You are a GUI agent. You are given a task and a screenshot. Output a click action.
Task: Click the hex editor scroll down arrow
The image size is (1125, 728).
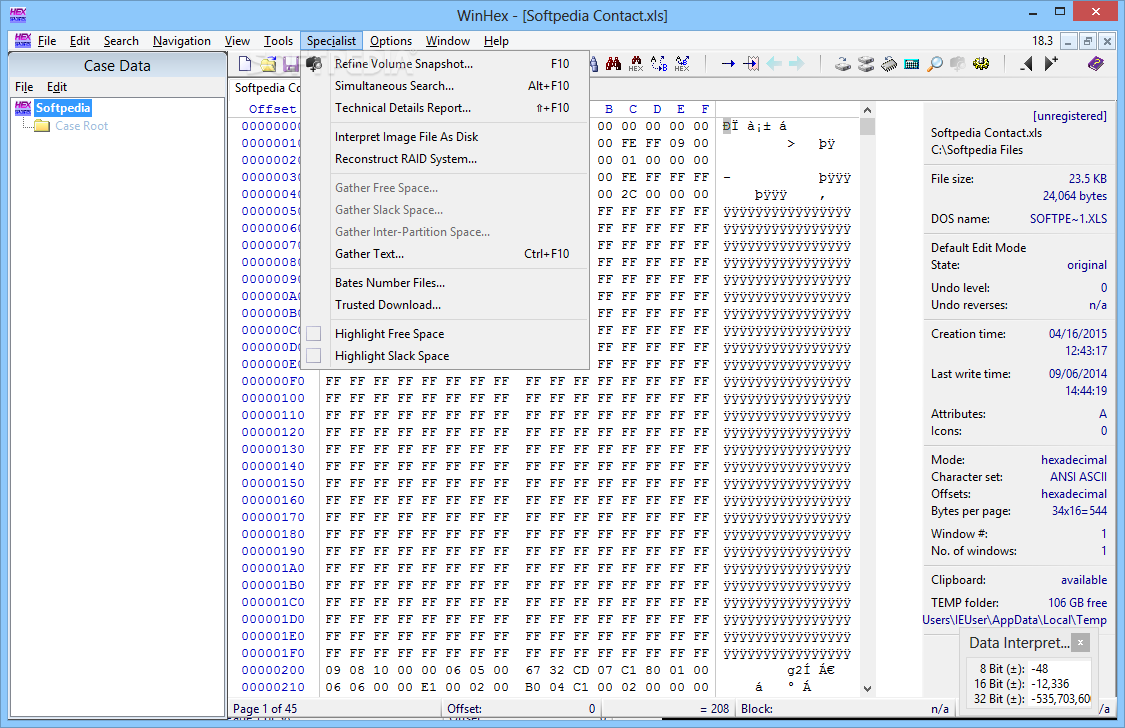pos(867,689)
